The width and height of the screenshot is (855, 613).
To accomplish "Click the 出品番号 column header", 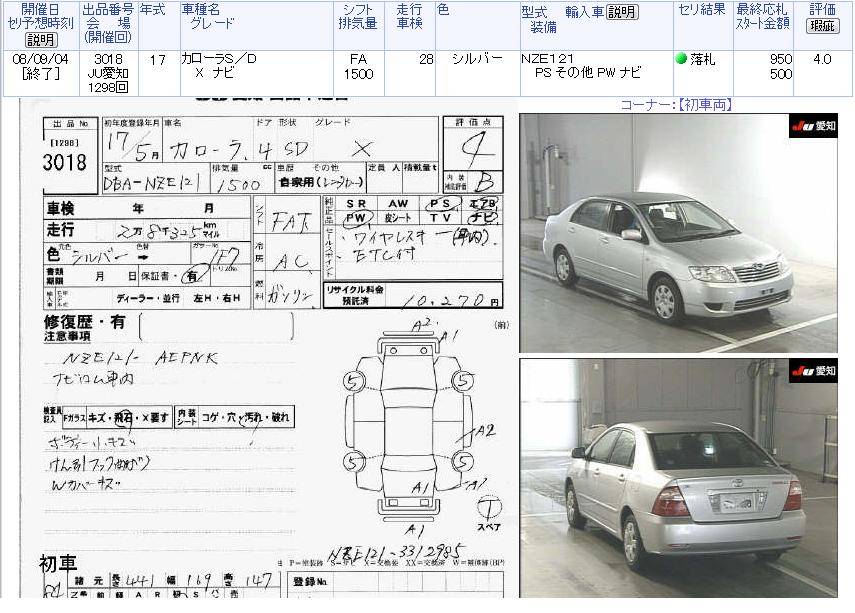I will [108, 10].
